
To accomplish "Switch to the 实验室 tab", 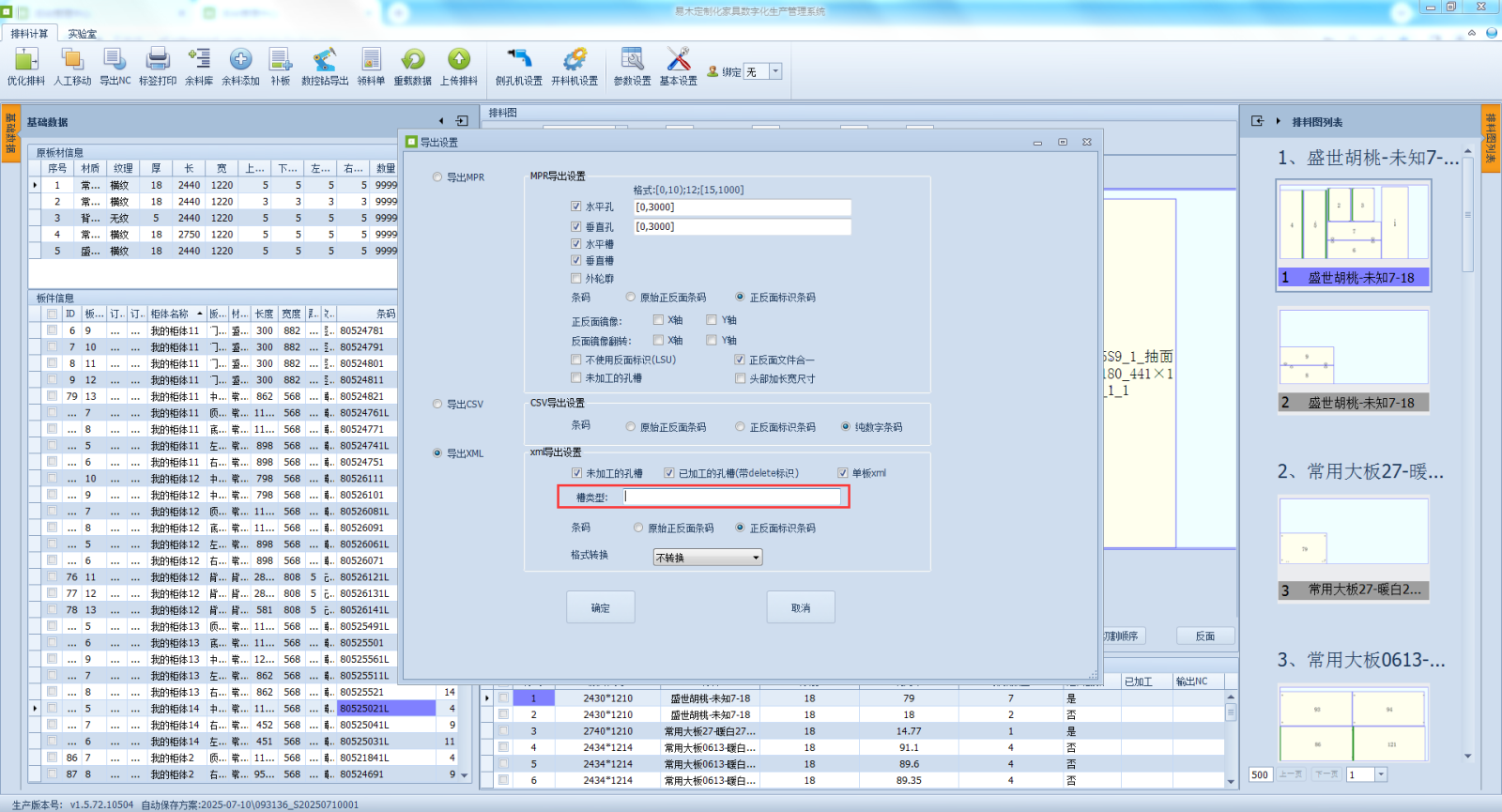I will pos(82,33).
